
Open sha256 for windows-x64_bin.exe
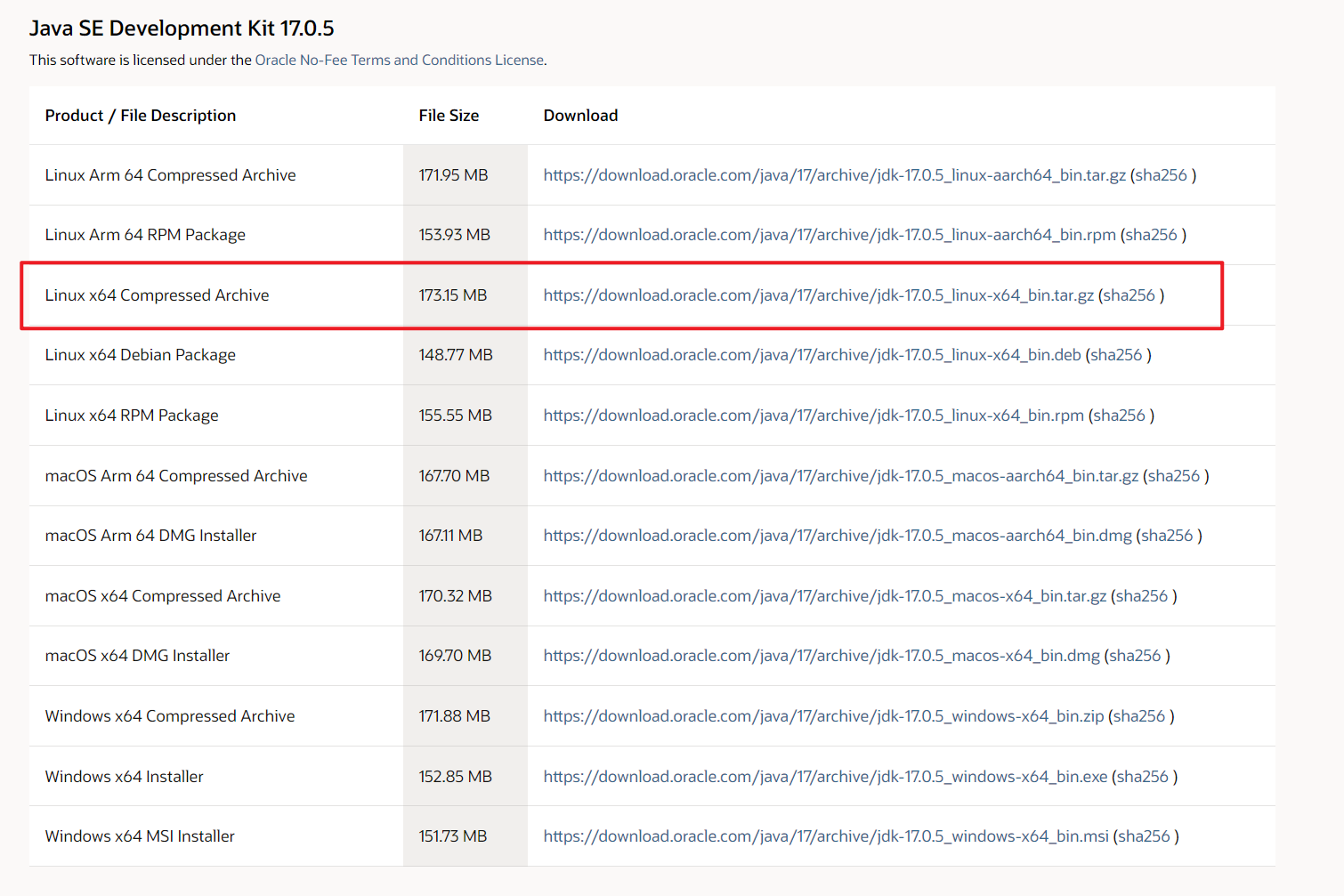pyautogui.click(x=1142, y=777)
